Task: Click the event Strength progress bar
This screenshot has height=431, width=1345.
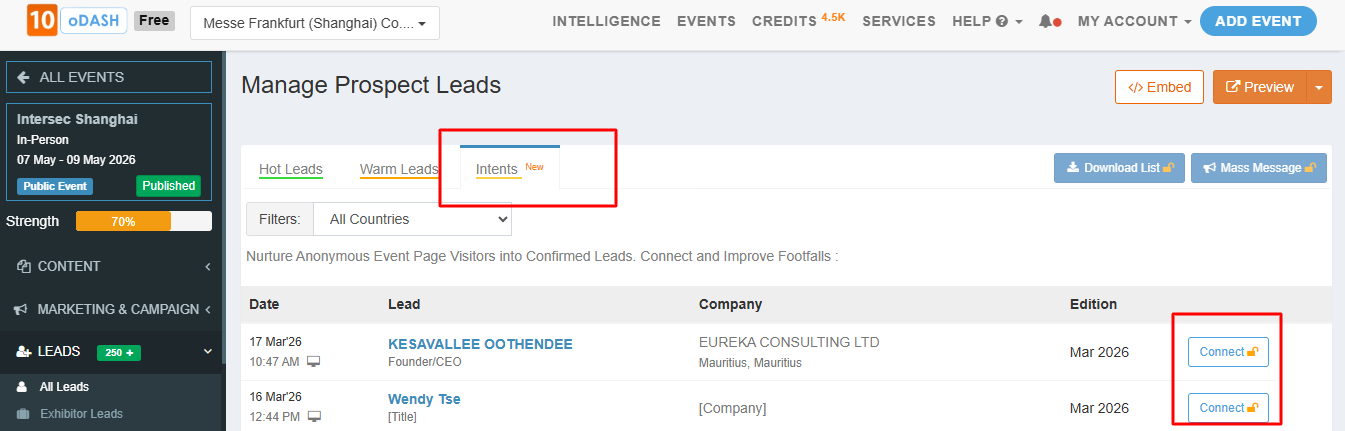Action: coord(143,221)
